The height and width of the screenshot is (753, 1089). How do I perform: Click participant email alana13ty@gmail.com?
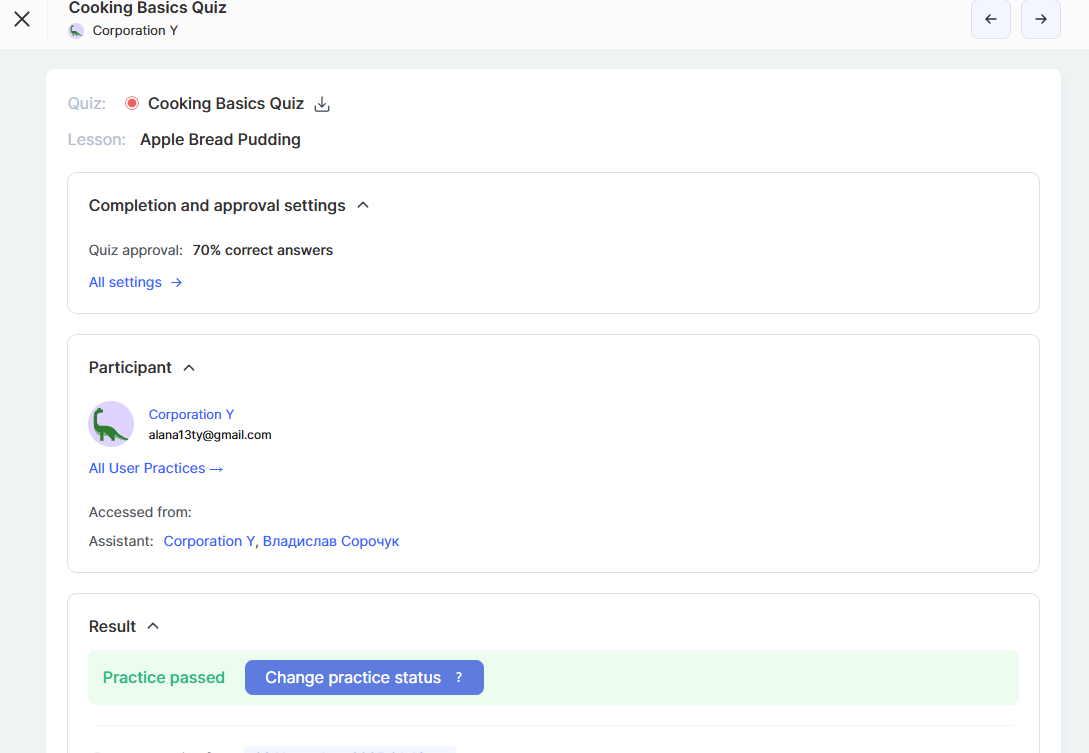[x=210, y=435]
